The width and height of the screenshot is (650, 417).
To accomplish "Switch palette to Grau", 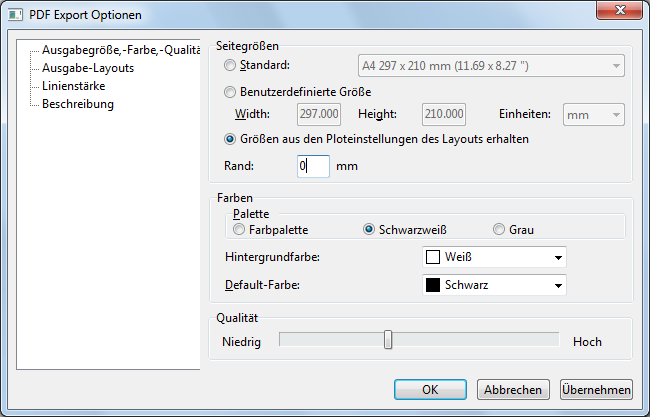I will coord(499,229).
